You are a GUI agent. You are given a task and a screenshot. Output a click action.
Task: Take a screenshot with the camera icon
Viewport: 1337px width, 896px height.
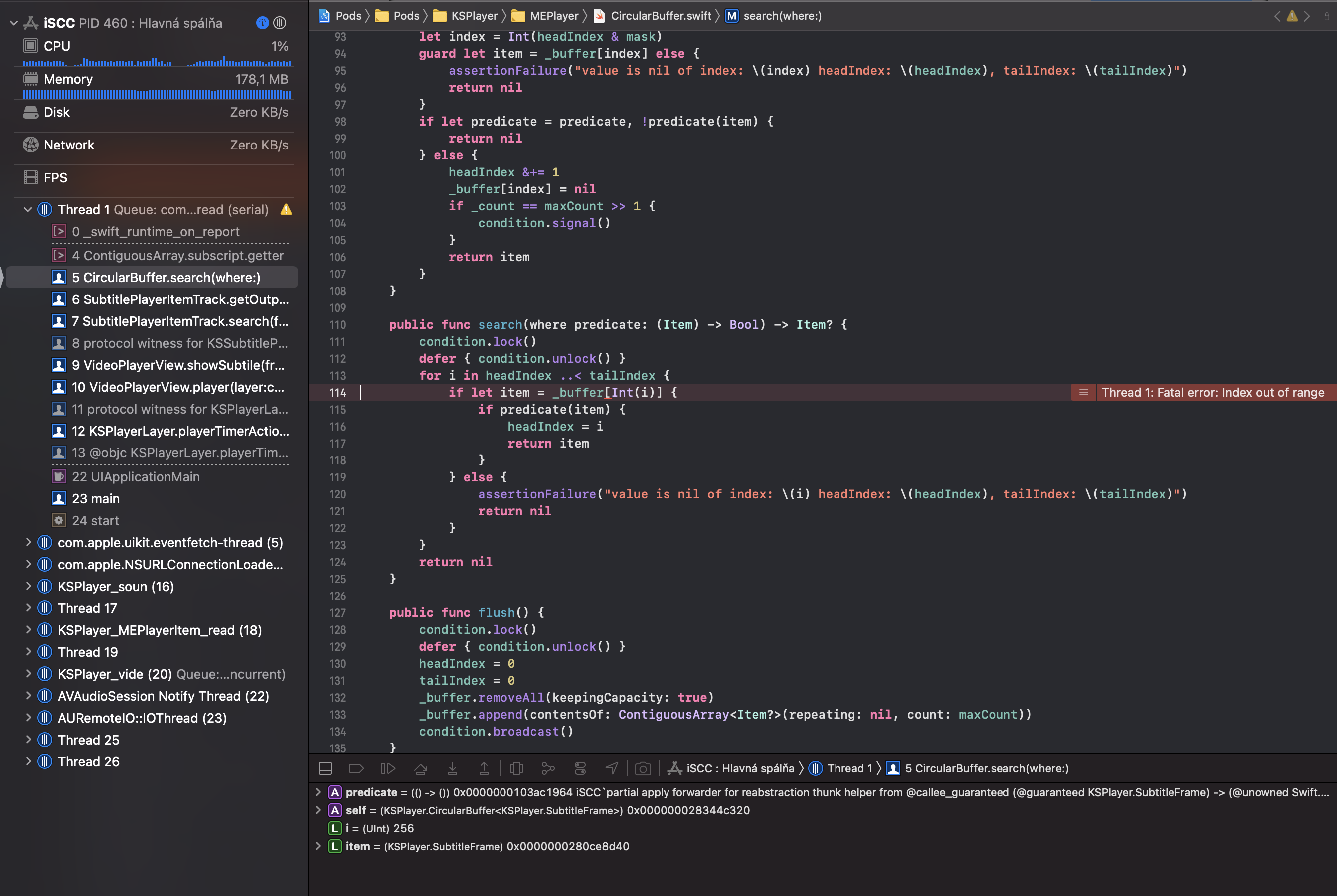pos(643,768)
